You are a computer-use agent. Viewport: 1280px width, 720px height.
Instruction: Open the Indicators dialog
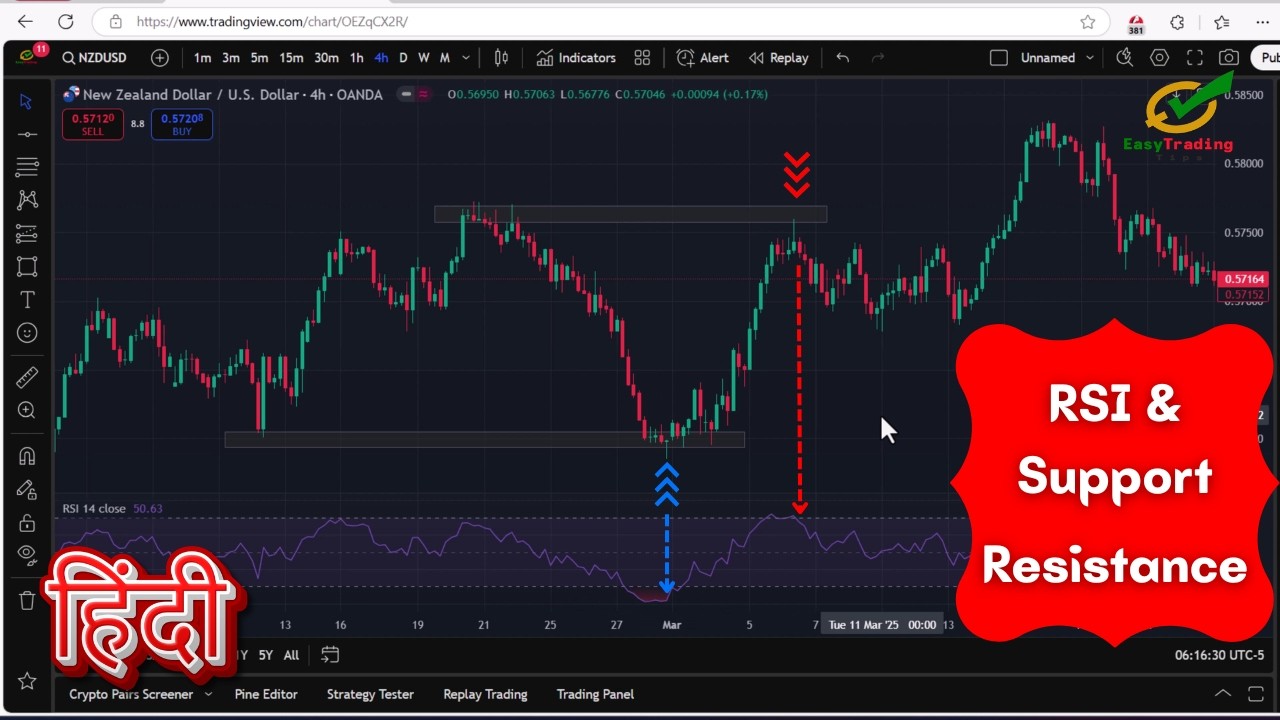[576, 58]
